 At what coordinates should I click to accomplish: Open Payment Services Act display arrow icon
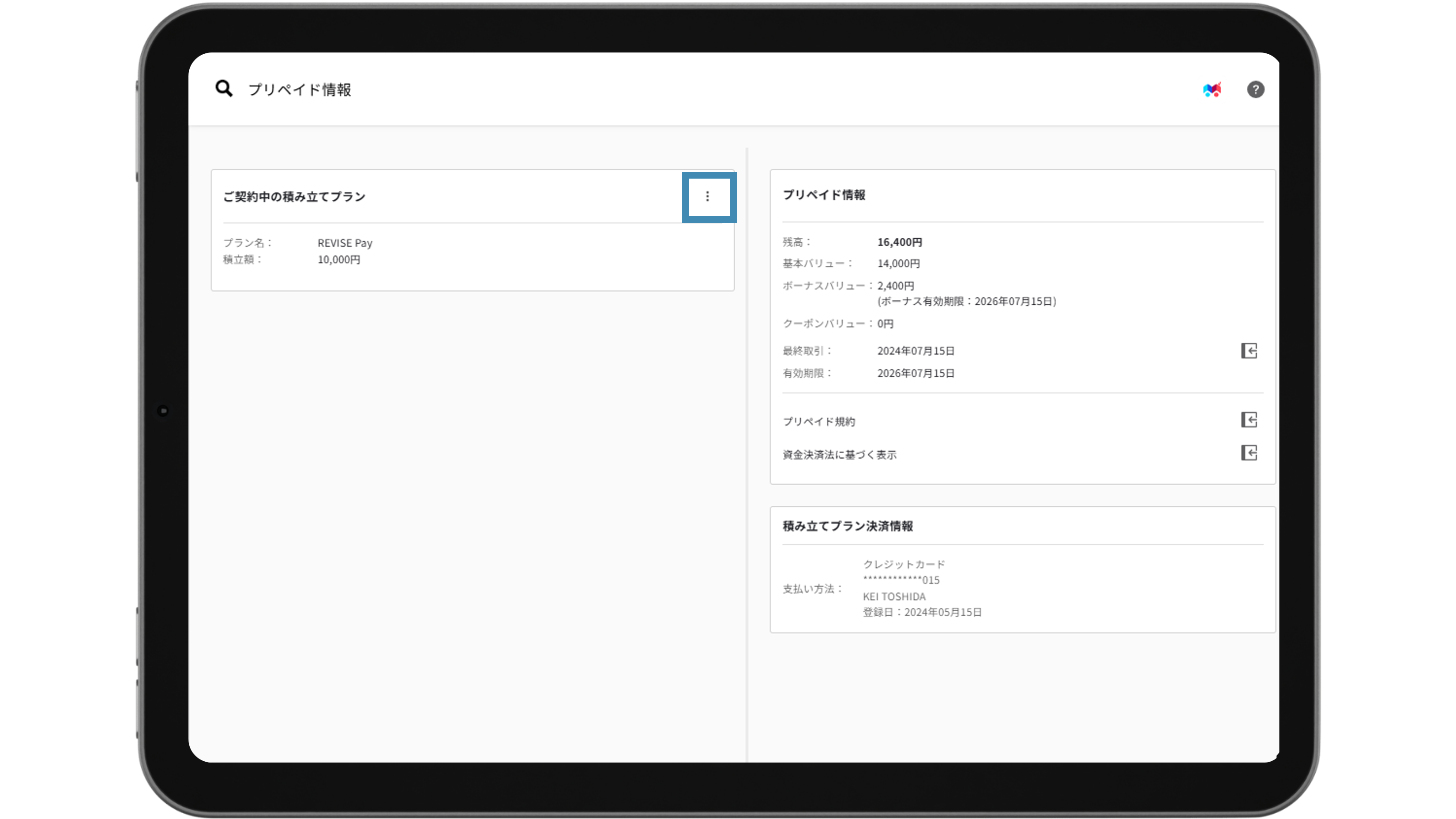point(1249,453)
